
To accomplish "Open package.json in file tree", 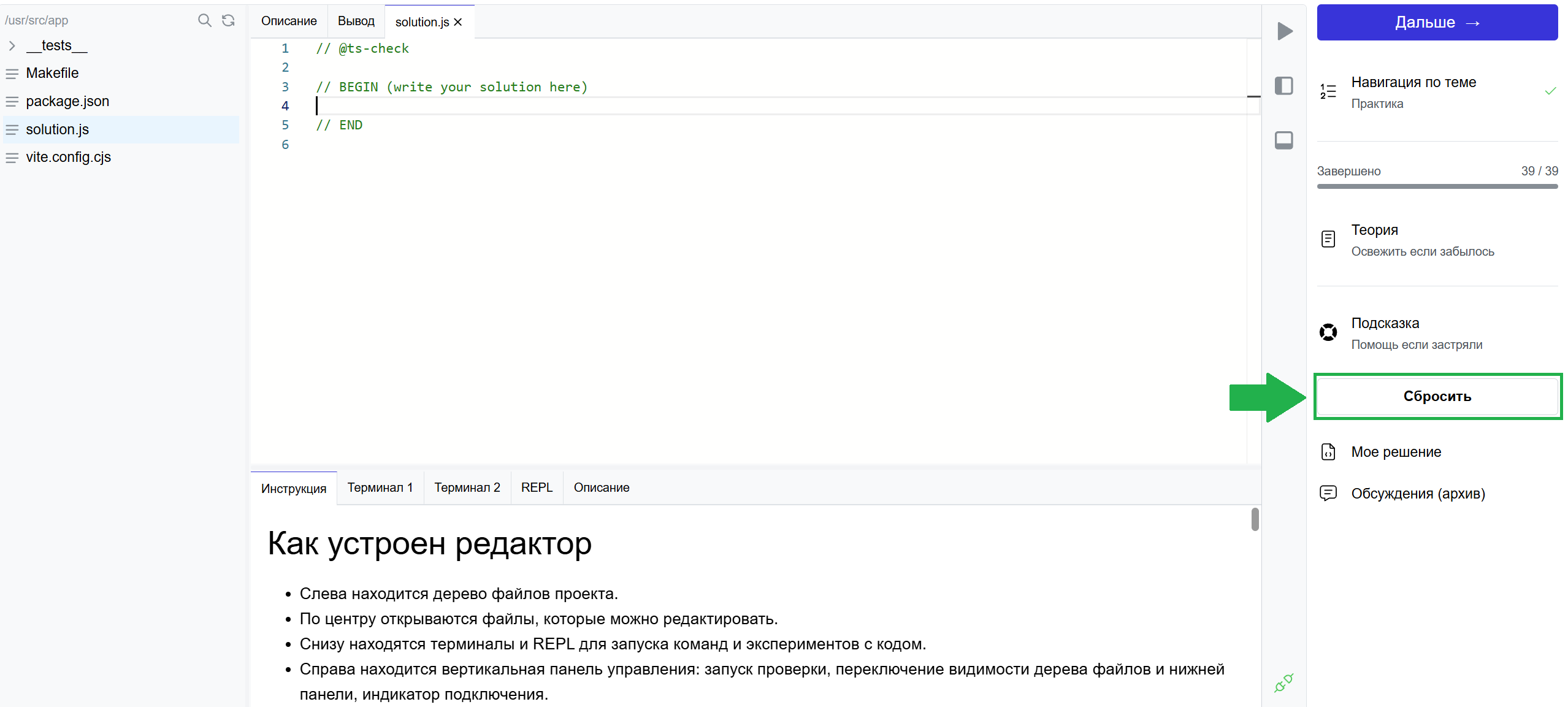I will (67, 101).
